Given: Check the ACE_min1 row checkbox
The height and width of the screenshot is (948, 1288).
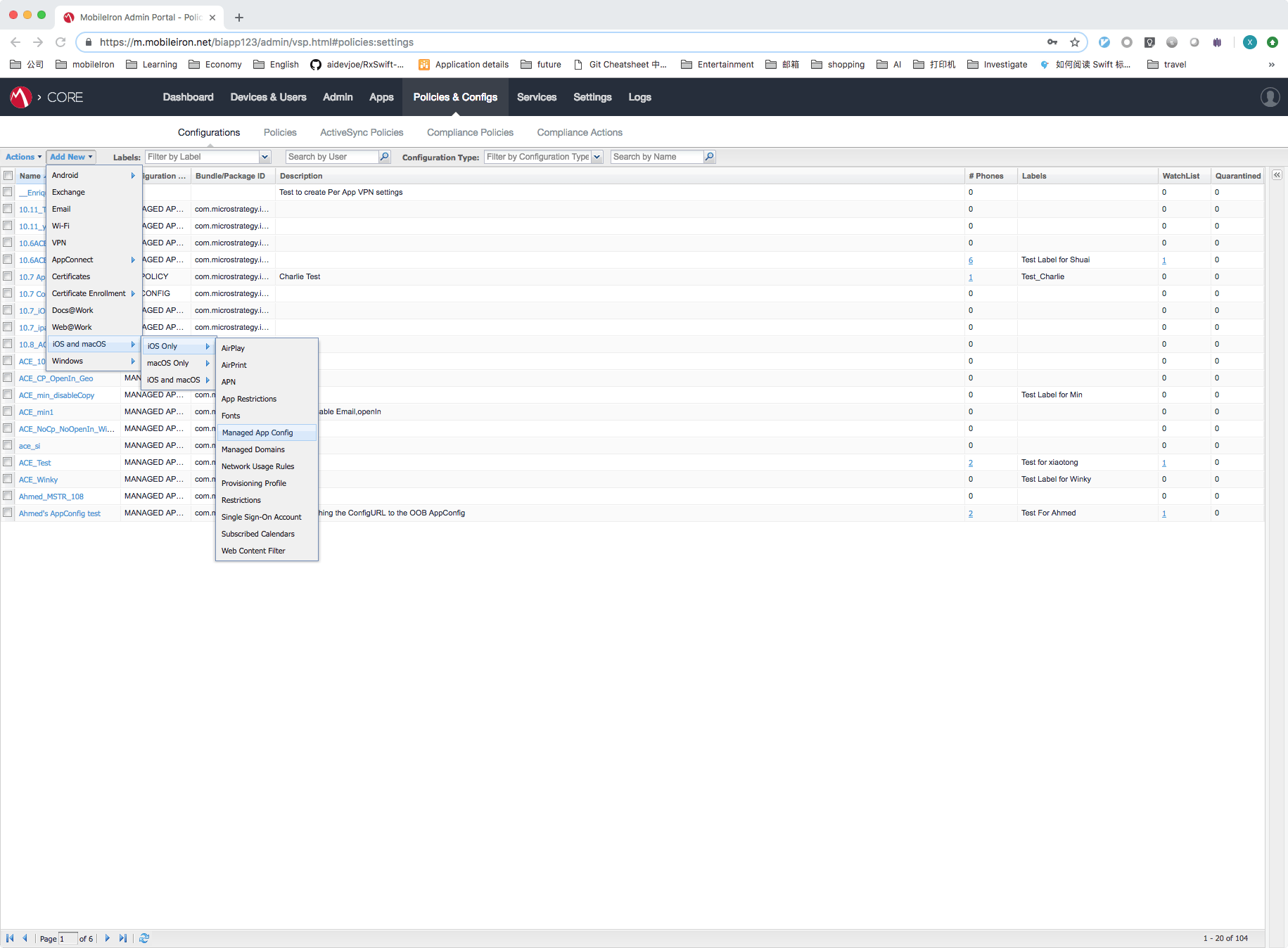Looking at the screenshot, I should coord(8,411).
